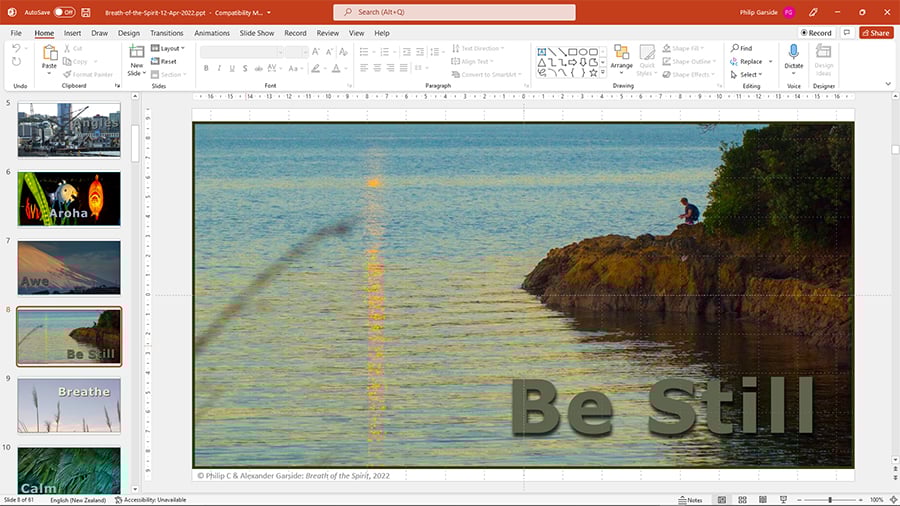Switch to the Design tab

click(x=129, y=33)
